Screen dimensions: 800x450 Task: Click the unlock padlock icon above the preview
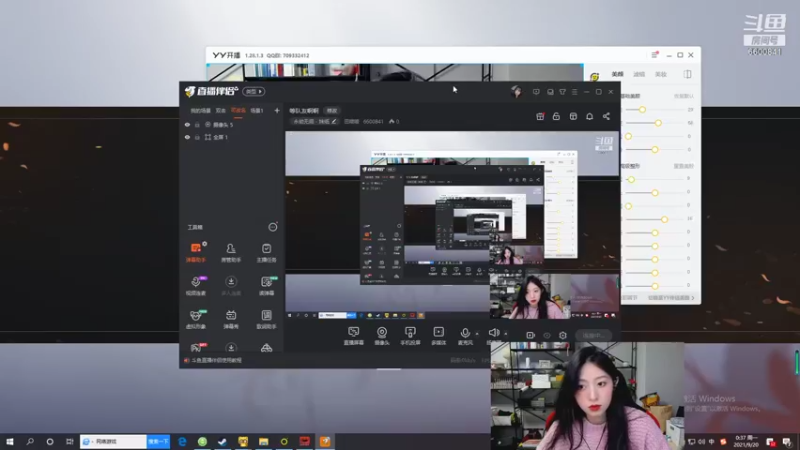click(x=557, y=116)
